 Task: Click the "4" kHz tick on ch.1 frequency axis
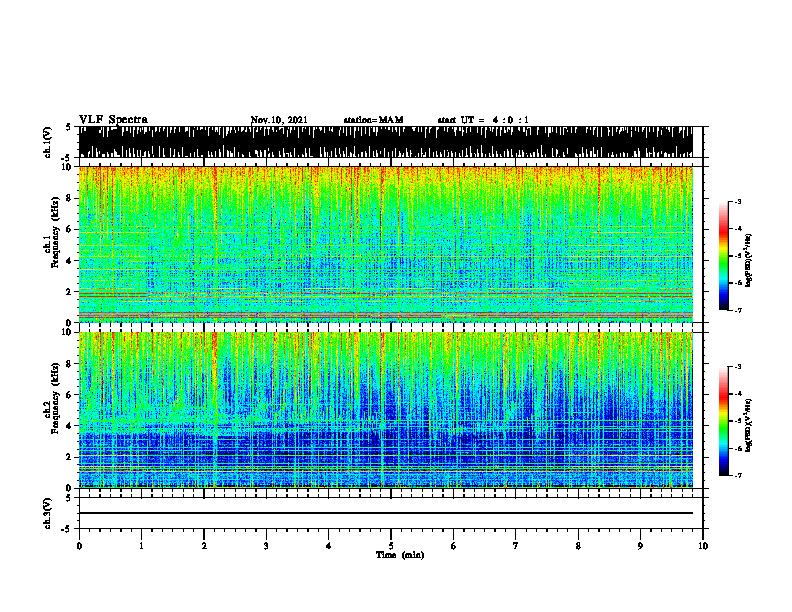[69, 261]
